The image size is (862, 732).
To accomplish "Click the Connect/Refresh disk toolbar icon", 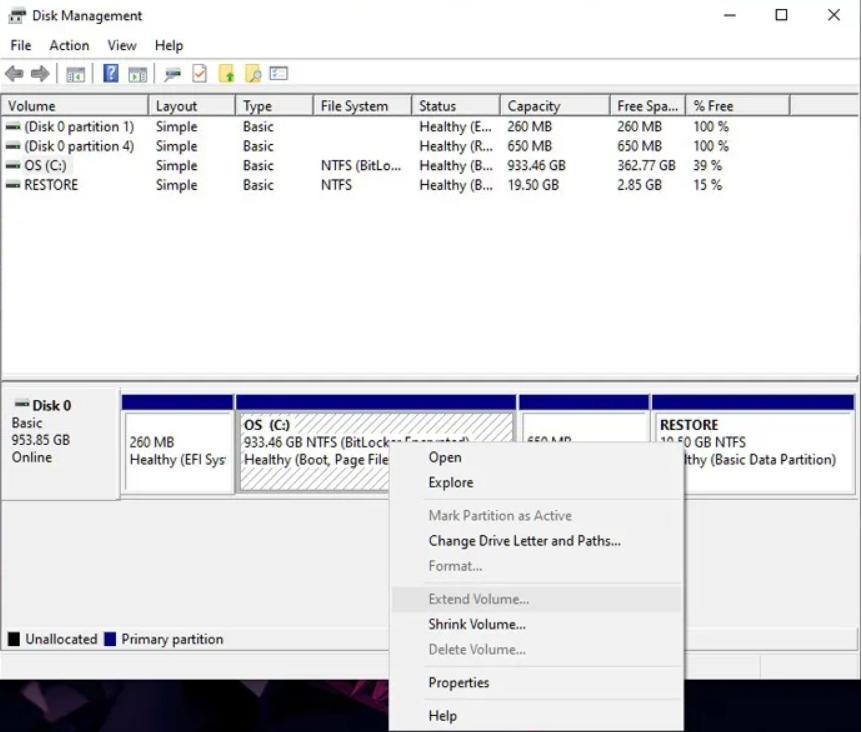I will click(173, 74).
